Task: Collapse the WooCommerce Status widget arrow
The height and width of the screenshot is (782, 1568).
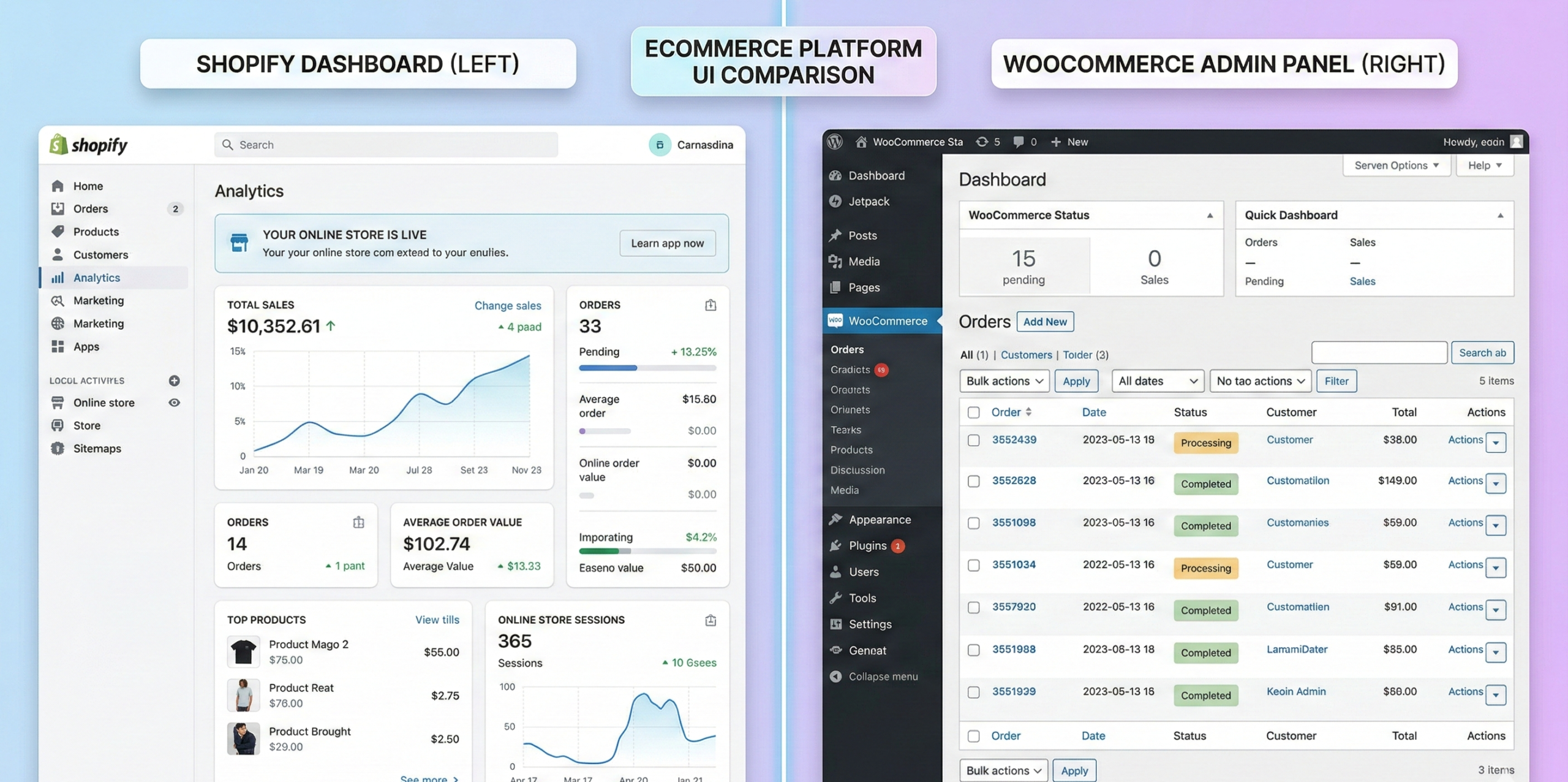Action: point(1209,215)
